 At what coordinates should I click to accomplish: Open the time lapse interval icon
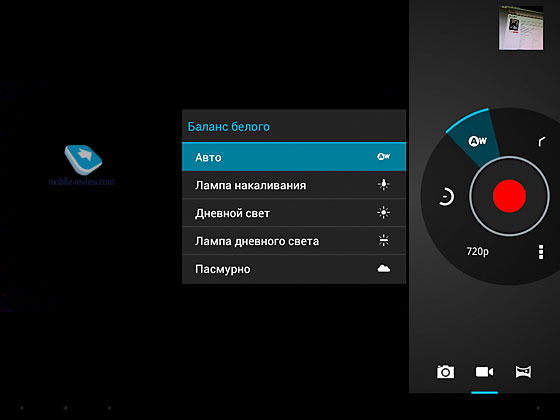point(446,196)
